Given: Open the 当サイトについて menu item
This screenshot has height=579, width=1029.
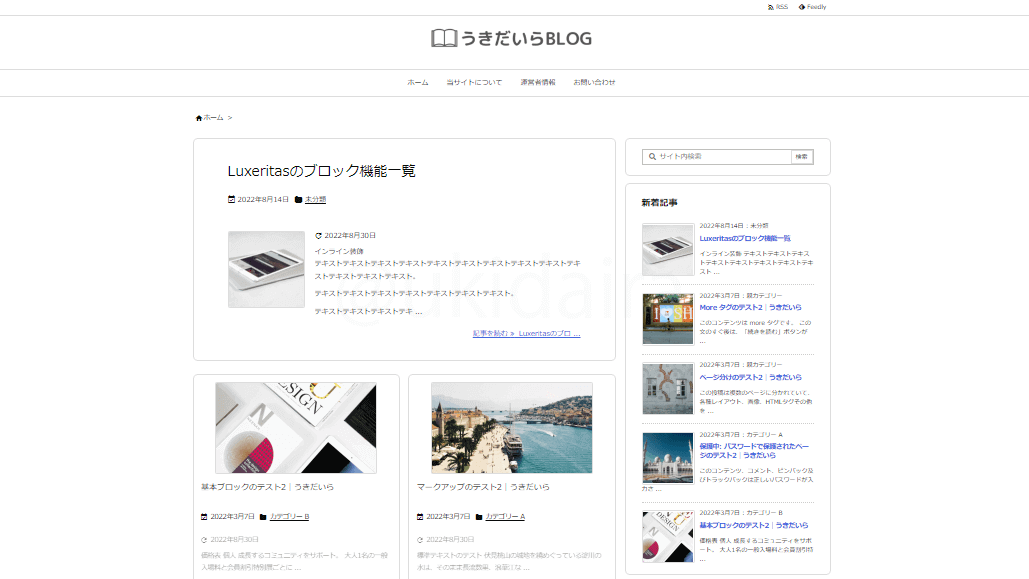Looking at the screenshot, I should [x=474, y=83].
